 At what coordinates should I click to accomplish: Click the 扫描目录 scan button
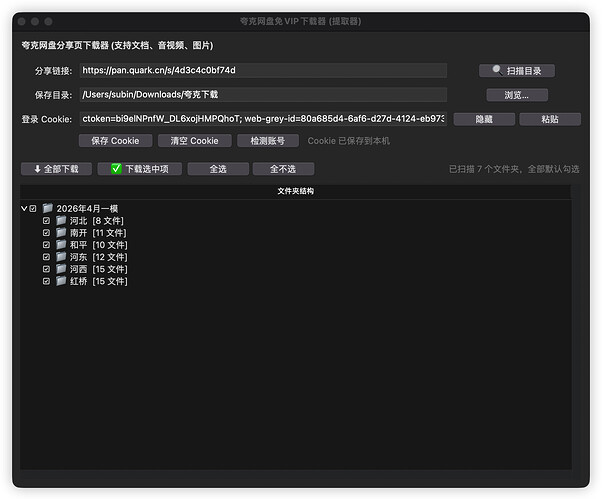point(516,71)
